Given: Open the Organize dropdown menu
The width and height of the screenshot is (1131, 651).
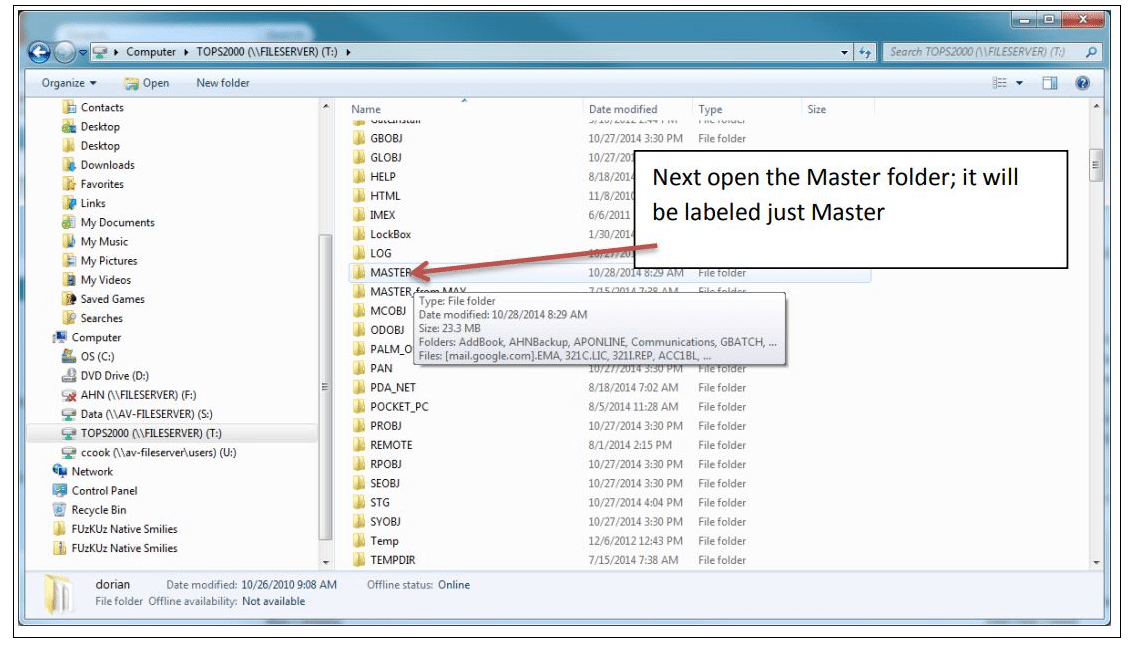Looking at the screenshot, I should pyautogui.click(x=69, y=83).
